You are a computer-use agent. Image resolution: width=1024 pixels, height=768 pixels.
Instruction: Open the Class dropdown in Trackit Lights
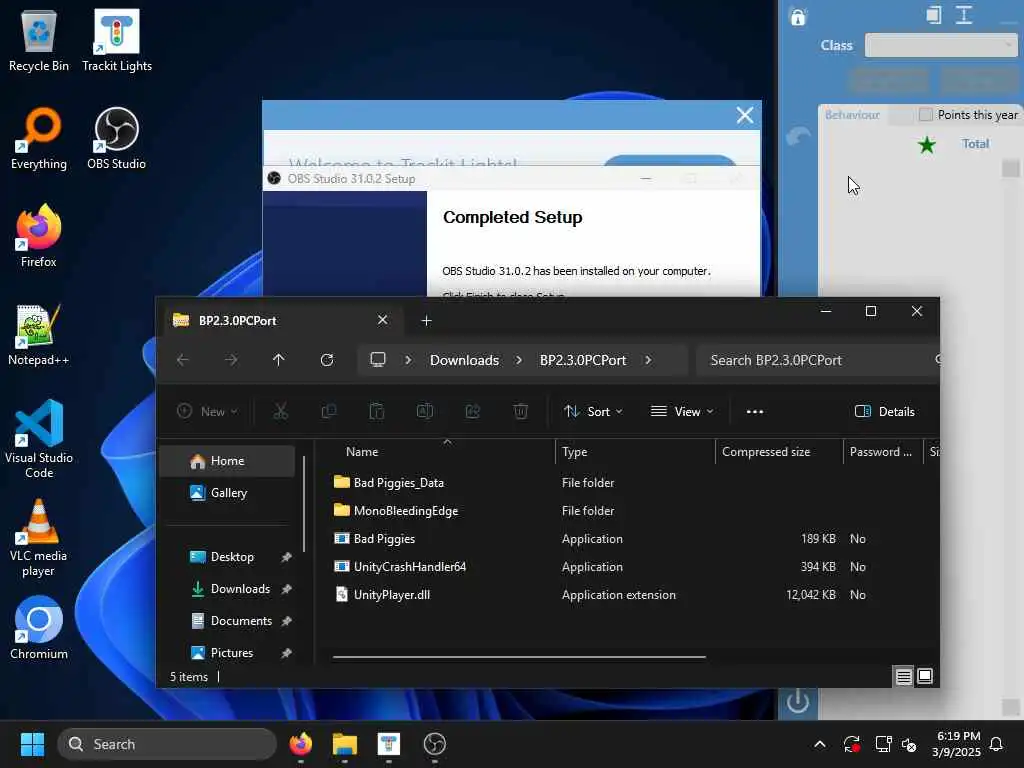click(940, 46)
